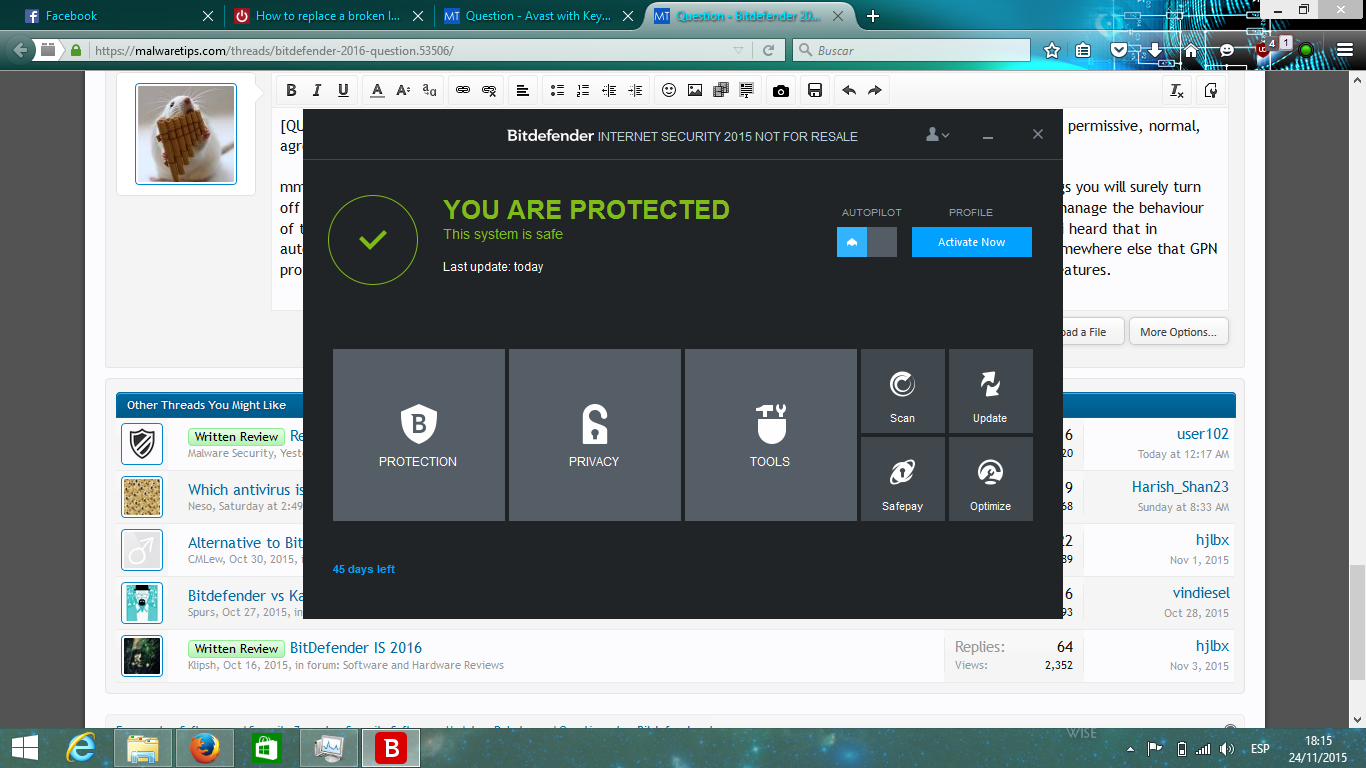1366x768 pixels.
Task: Click the Firefox address bar
Action: [414, 50]
